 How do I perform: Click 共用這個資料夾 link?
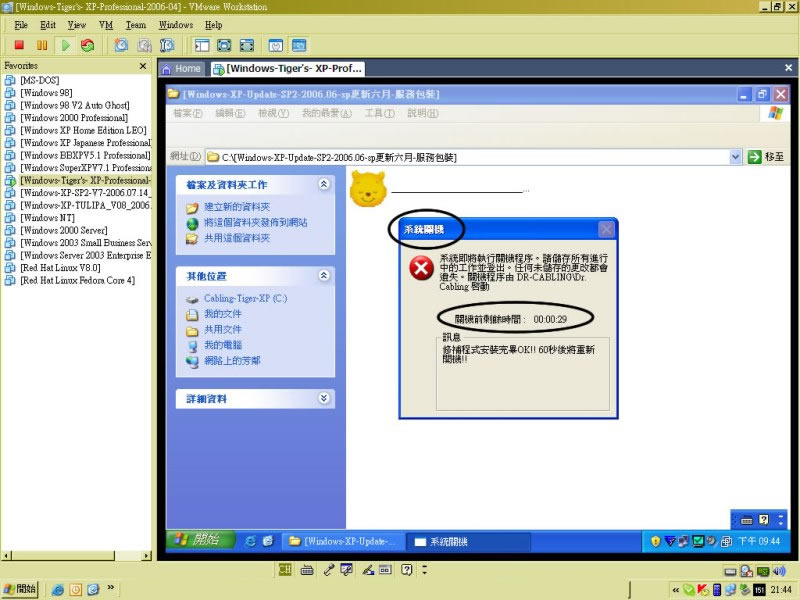(x=237, y=238)
